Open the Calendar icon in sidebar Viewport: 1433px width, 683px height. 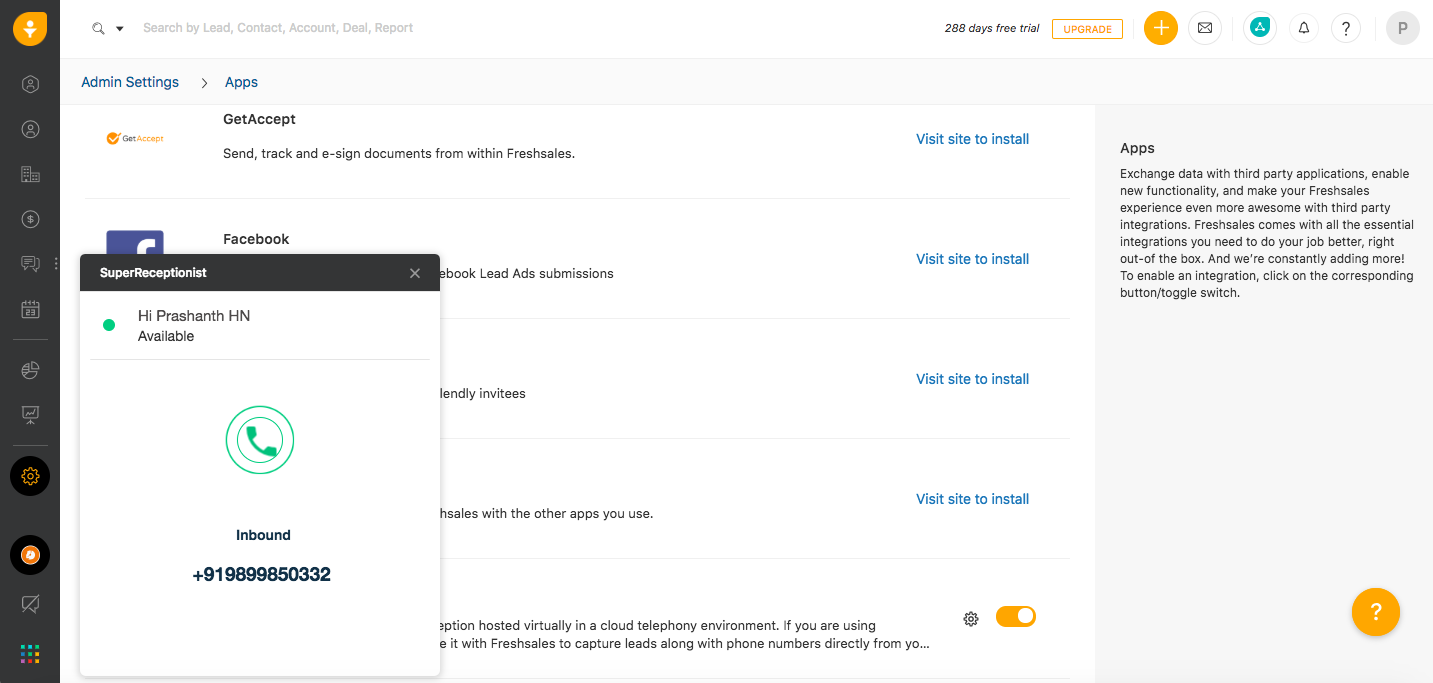click(30, 309)
